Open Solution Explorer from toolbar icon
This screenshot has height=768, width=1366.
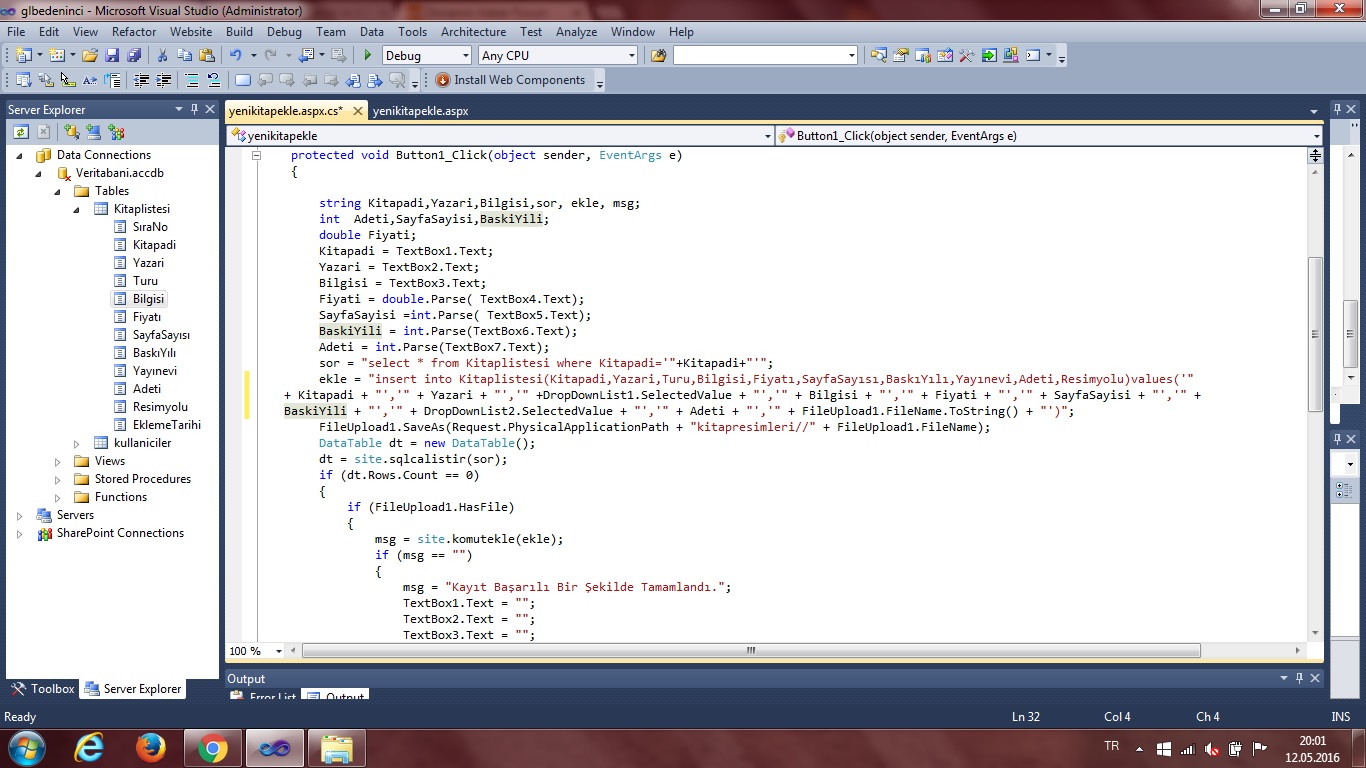point(879,55)
